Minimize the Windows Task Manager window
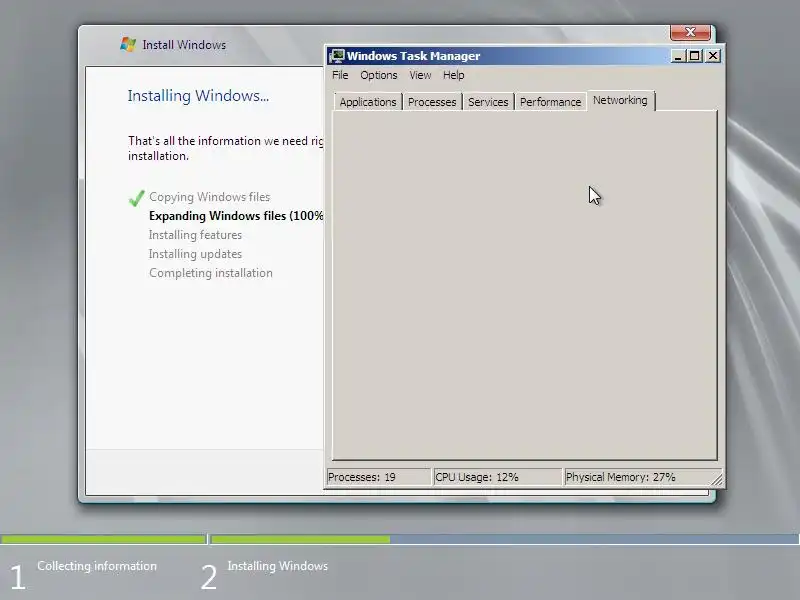Screen dimensions: 800x600 [x=678, y=56]
